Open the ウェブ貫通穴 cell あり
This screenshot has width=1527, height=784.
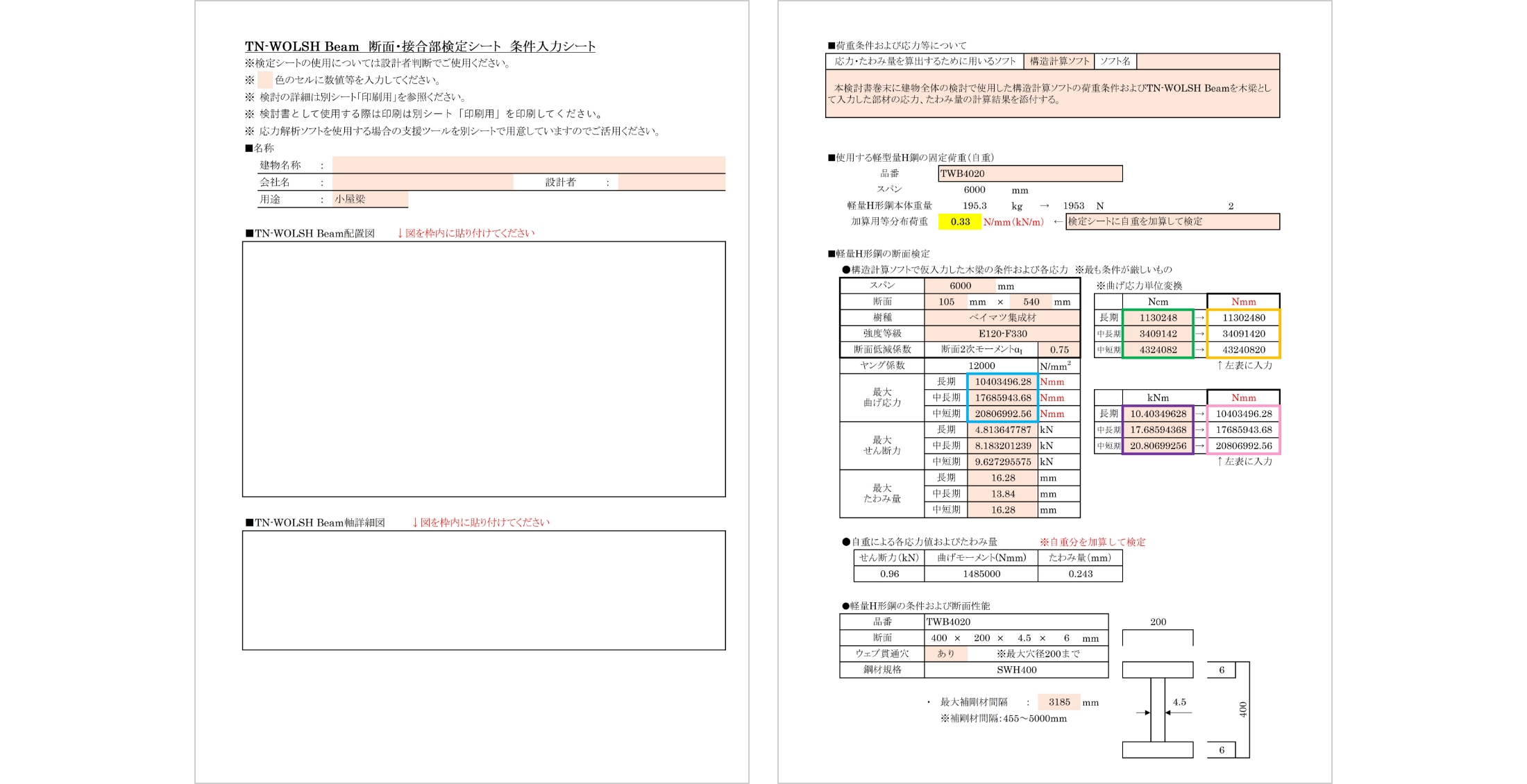click(x=946, y=654)
